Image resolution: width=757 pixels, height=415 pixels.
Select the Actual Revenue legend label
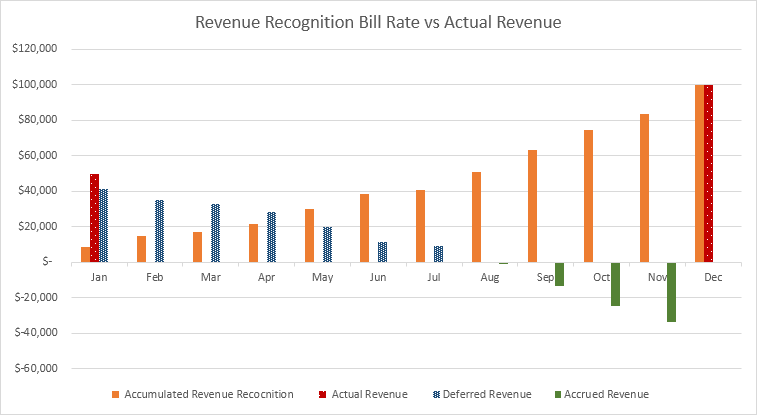(373, 394)
